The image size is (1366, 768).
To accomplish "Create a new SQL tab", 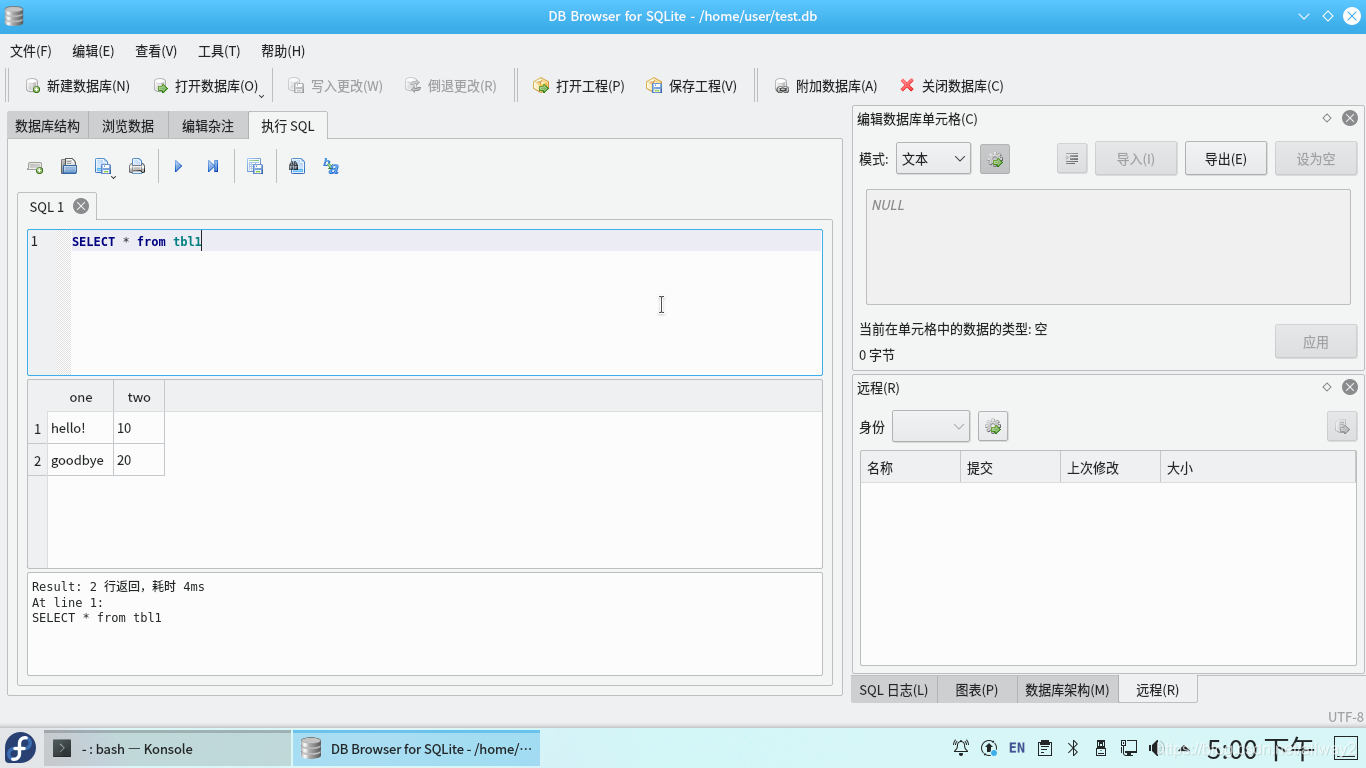I will [x=35, y=166].
